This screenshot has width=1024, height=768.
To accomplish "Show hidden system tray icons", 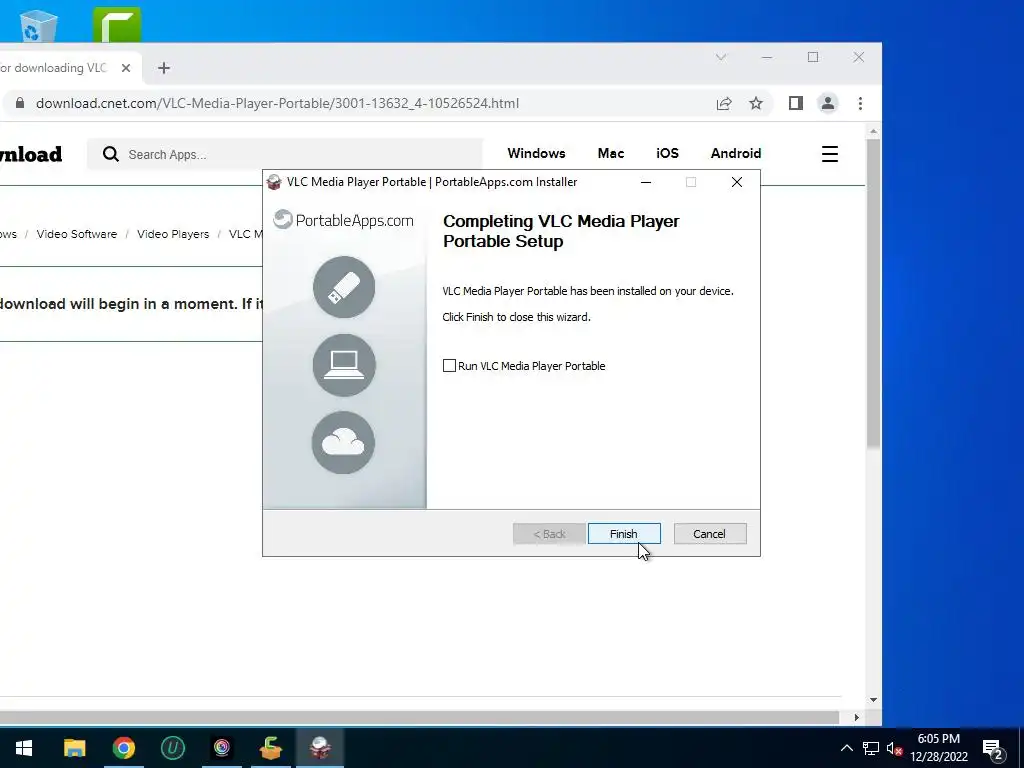I will click(x=846, y=748).
